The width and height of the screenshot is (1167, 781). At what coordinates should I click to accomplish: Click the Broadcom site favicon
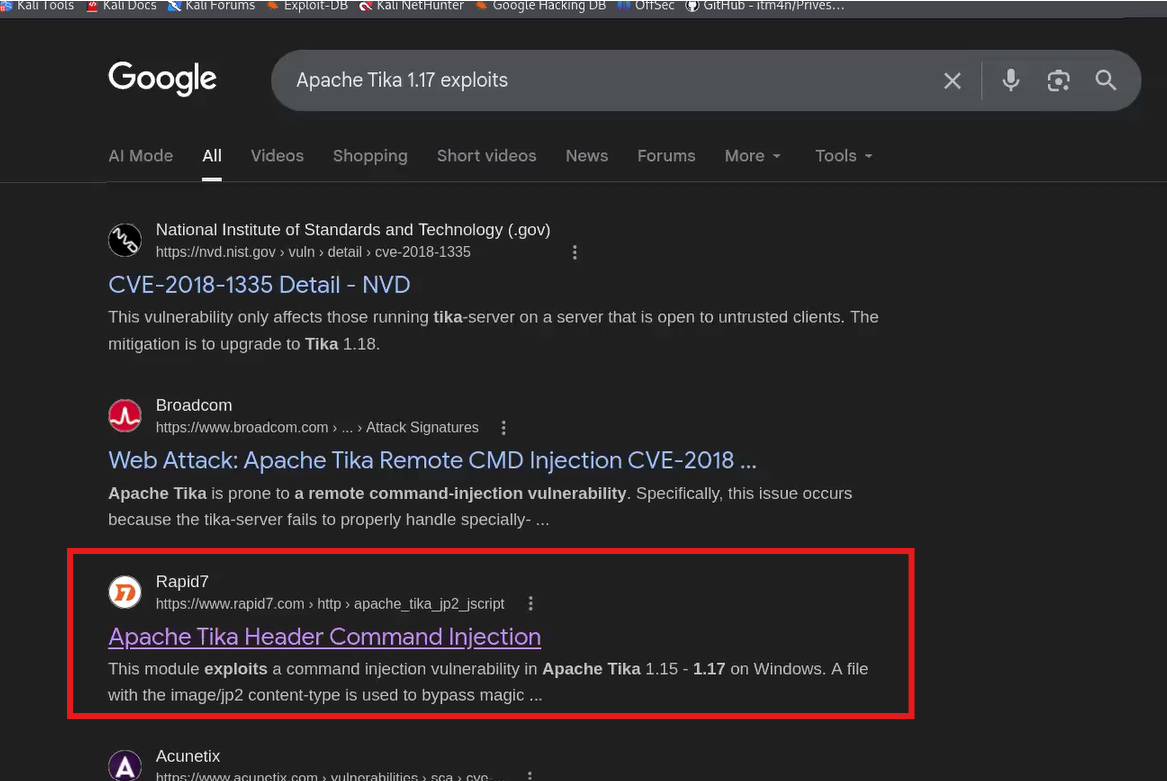point(124,415)
